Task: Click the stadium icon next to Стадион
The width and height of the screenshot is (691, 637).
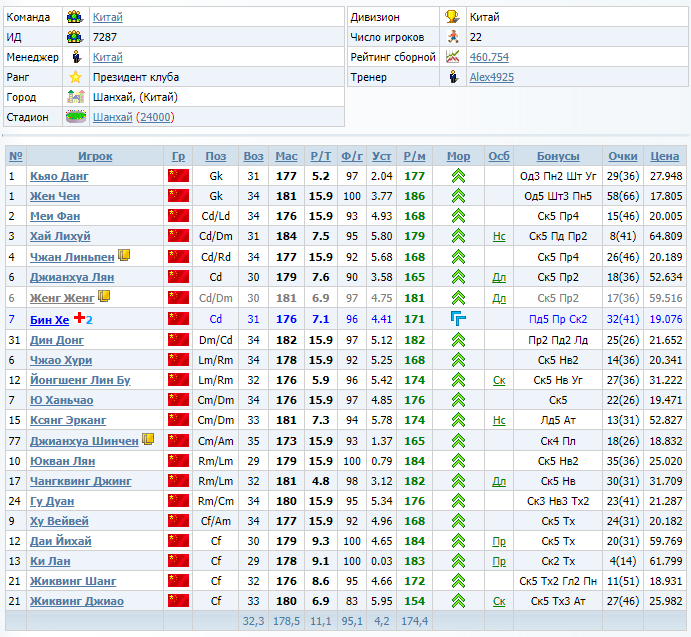Action: (75, 117)
